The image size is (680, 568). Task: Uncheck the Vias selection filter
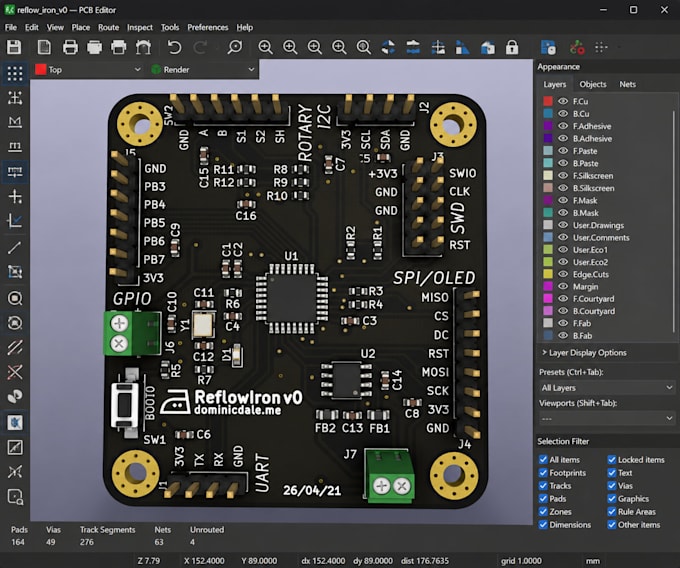[611, 486]
